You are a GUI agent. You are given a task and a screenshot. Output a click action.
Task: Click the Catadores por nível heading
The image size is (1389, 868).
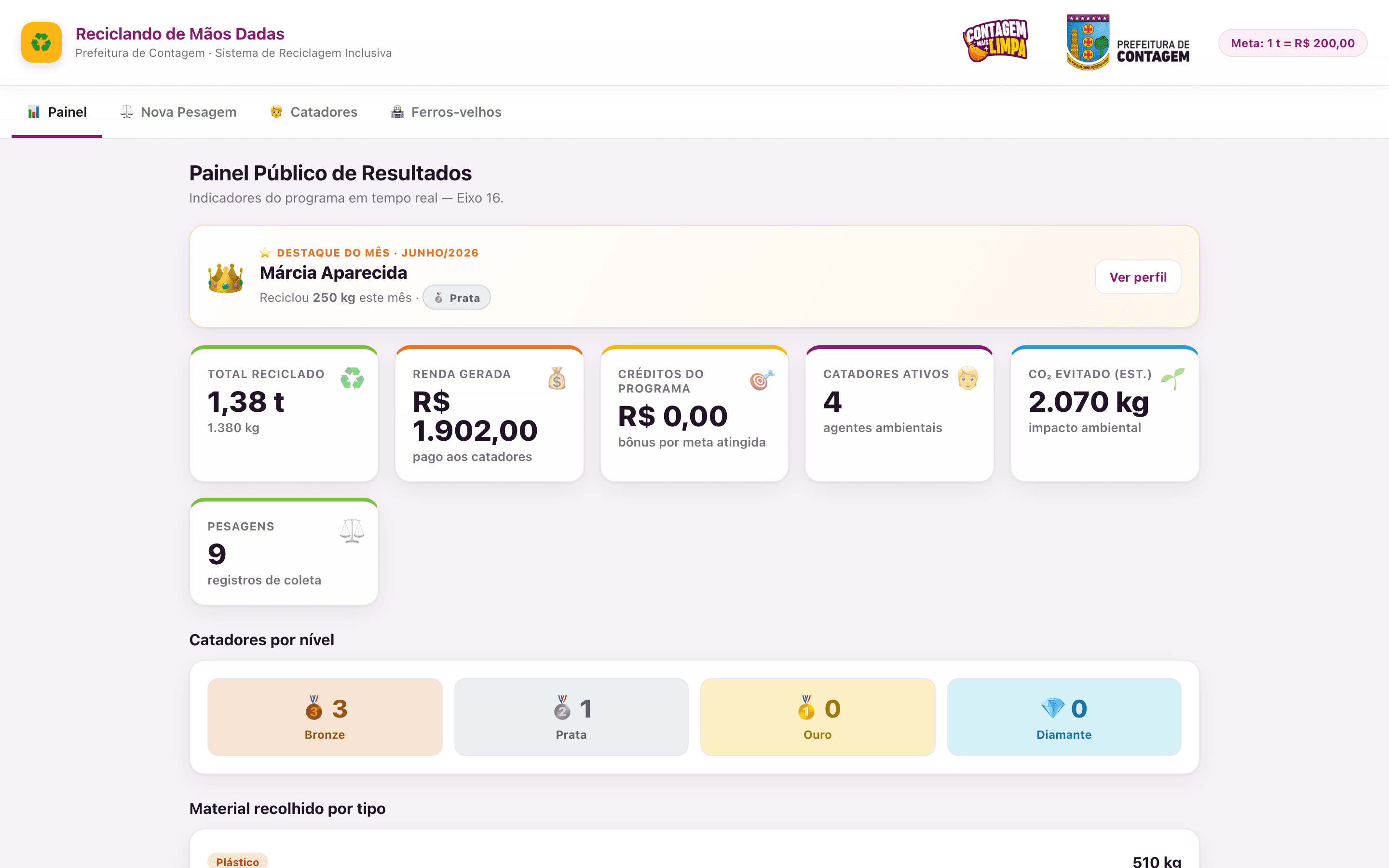click(x=262, y=639)
